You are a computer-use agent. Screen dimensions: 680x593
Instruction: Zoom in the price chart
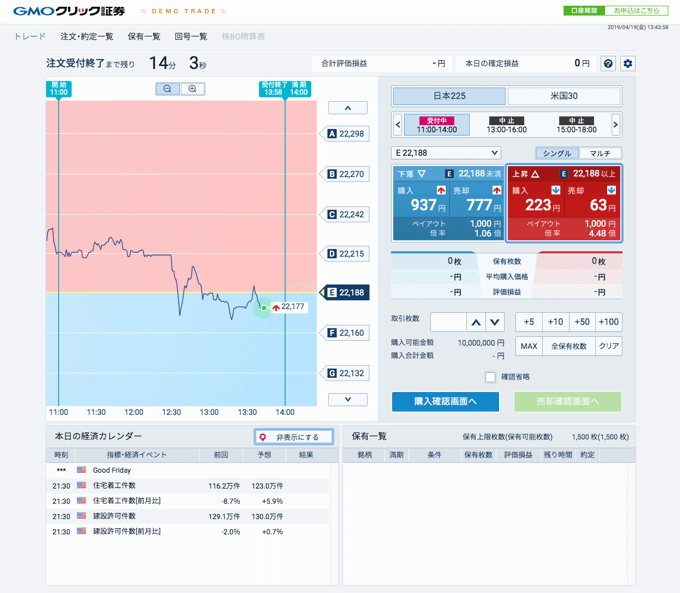(x=193, y=89)
